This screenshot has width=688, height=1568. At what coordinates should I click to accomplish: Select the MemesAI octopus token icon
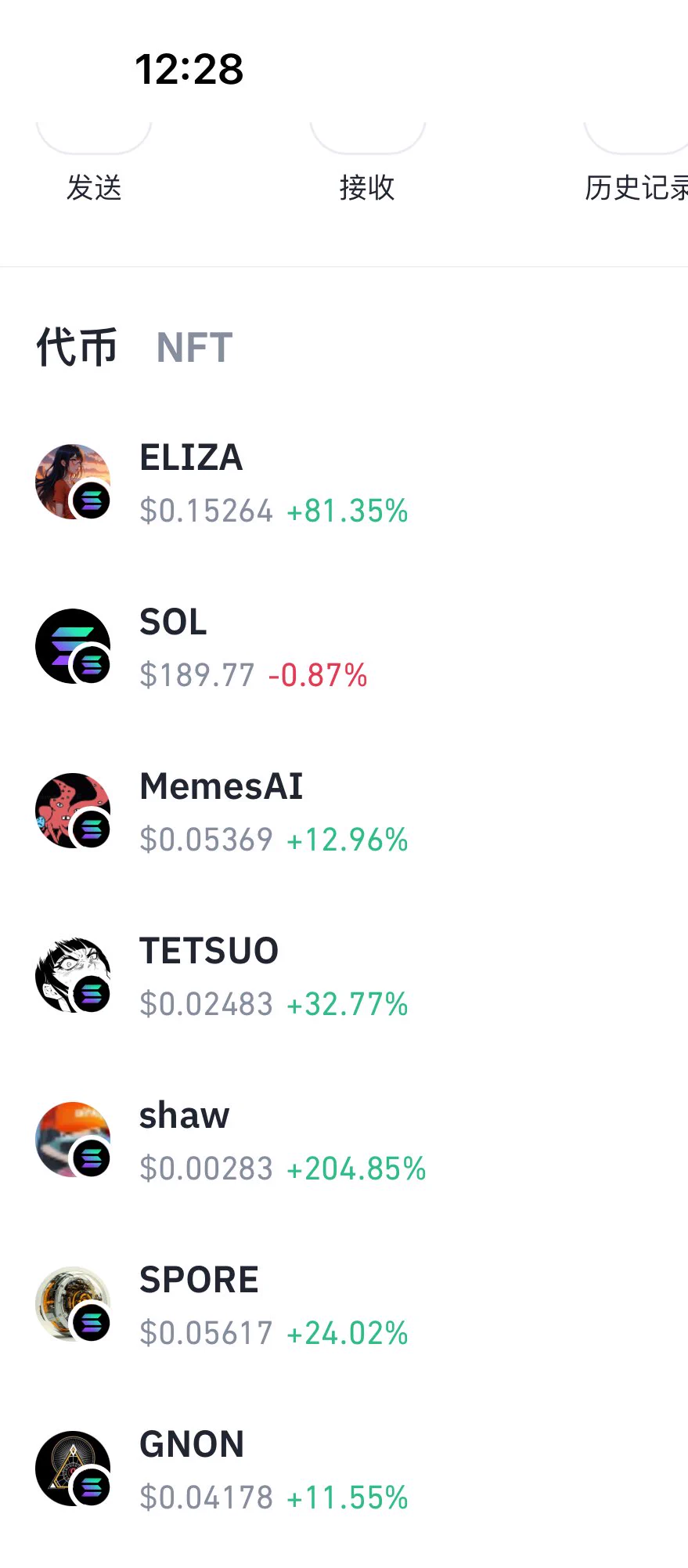[73, 811]
